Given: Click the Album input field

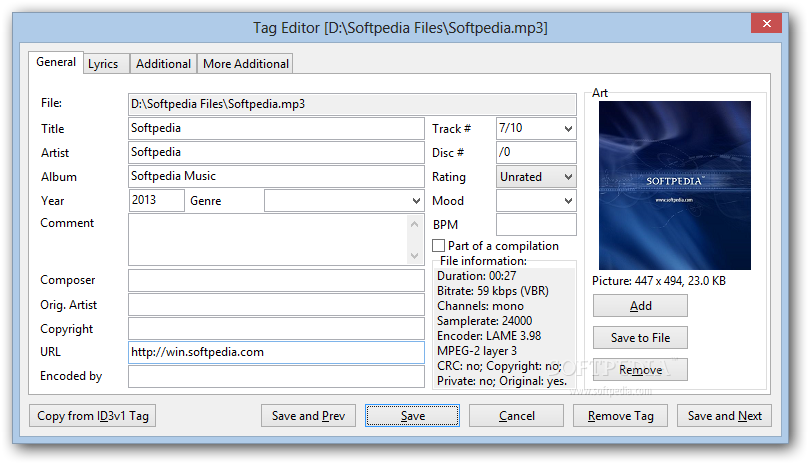Looking at the screenshot, I should (x=276, y=177).
